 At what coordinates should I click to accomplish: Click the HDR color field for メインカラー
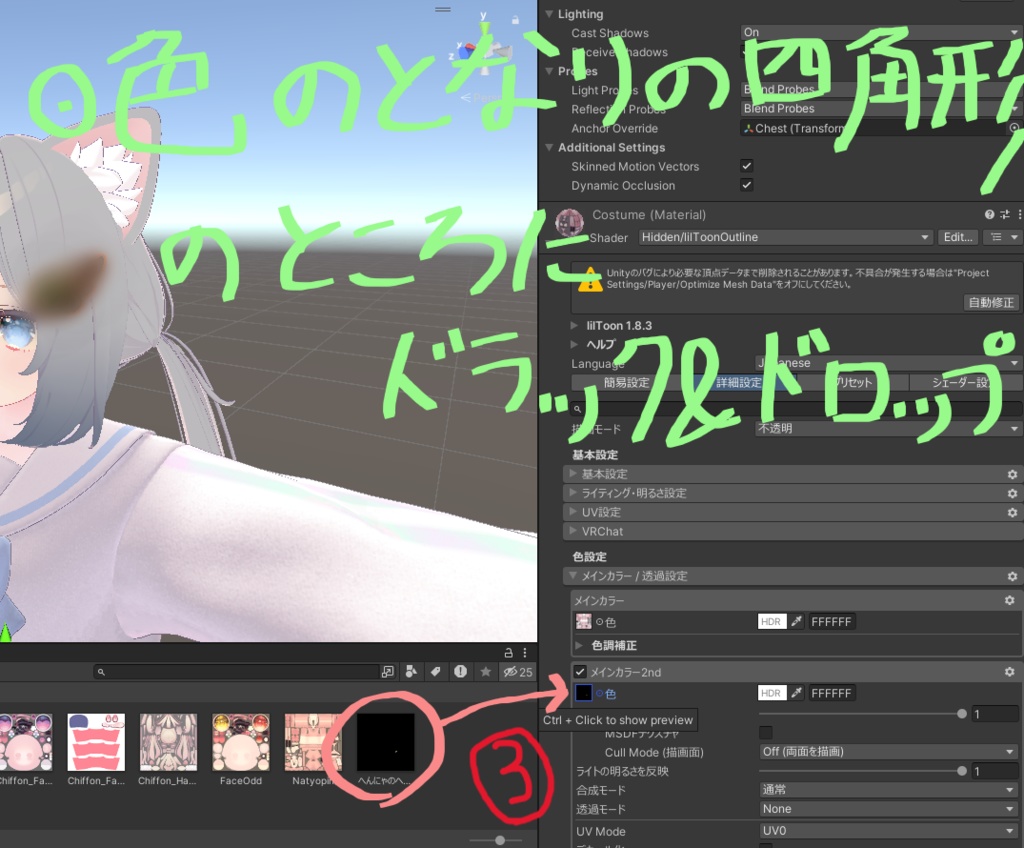click(x=771, y=621)
